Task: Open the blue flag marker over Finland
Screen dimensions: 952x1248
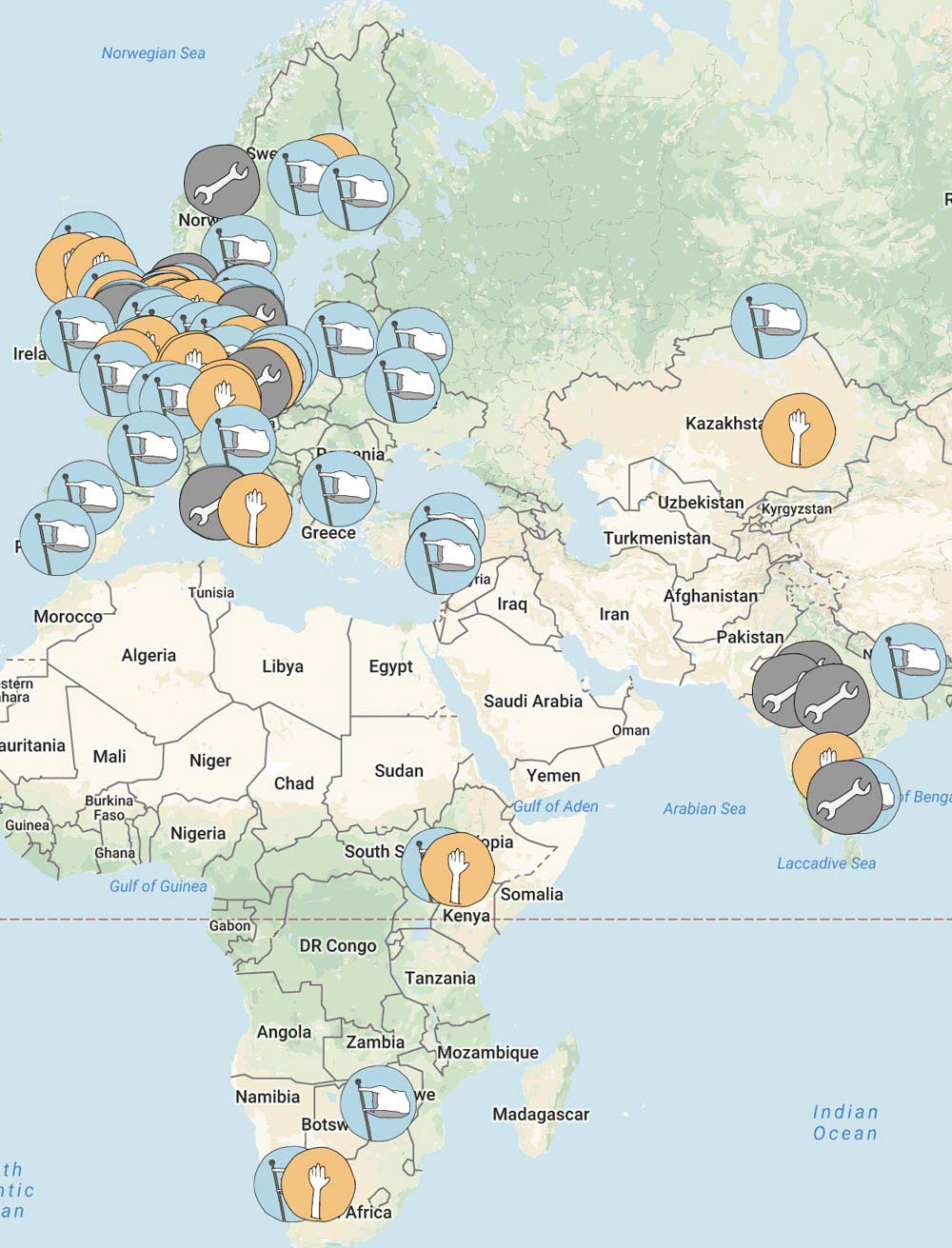Action: coord(356,193)
